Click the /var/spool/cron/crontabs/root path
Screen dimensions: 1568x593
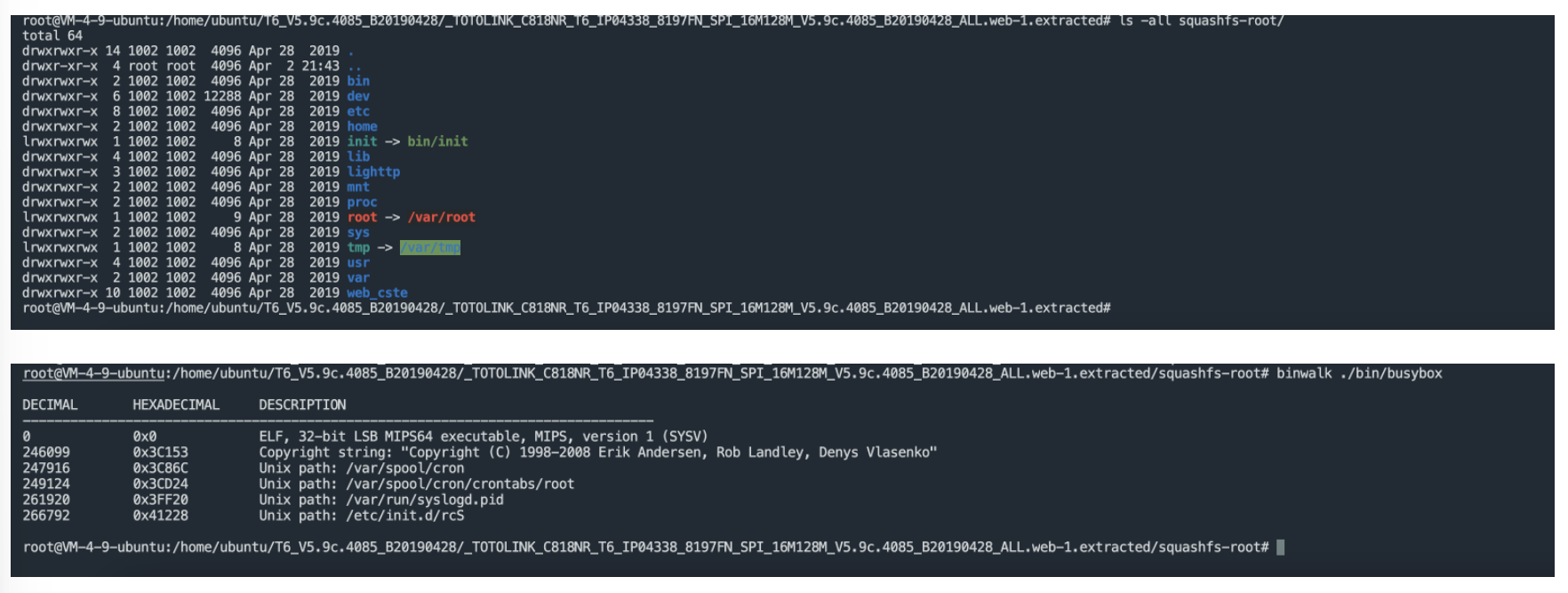coord(460,484)
